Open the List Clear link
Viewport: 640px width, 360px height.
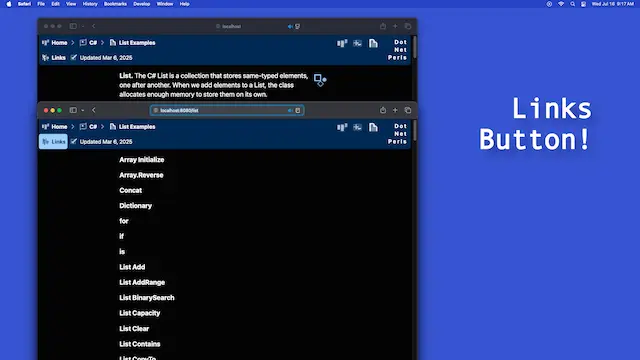[134, 329]
